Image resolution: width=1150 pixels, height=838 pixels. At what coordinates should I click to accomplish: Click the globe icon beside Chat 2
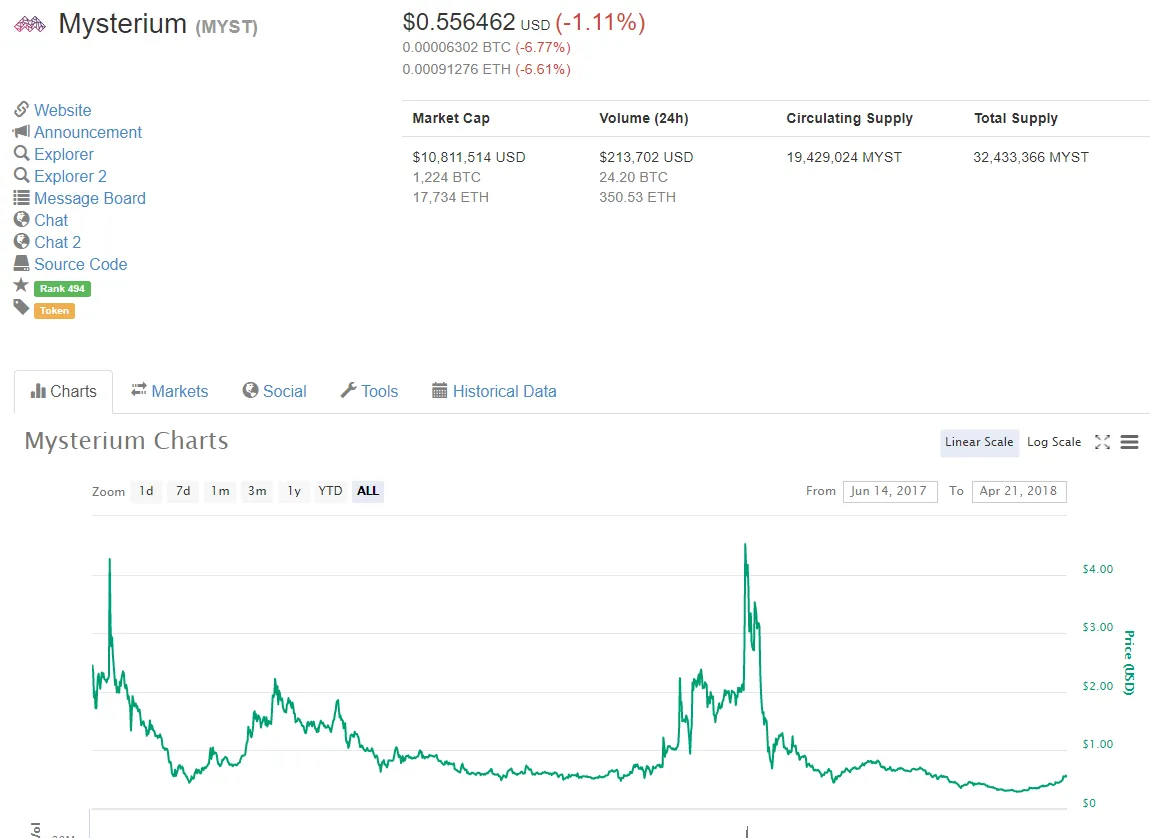[21, 241]
